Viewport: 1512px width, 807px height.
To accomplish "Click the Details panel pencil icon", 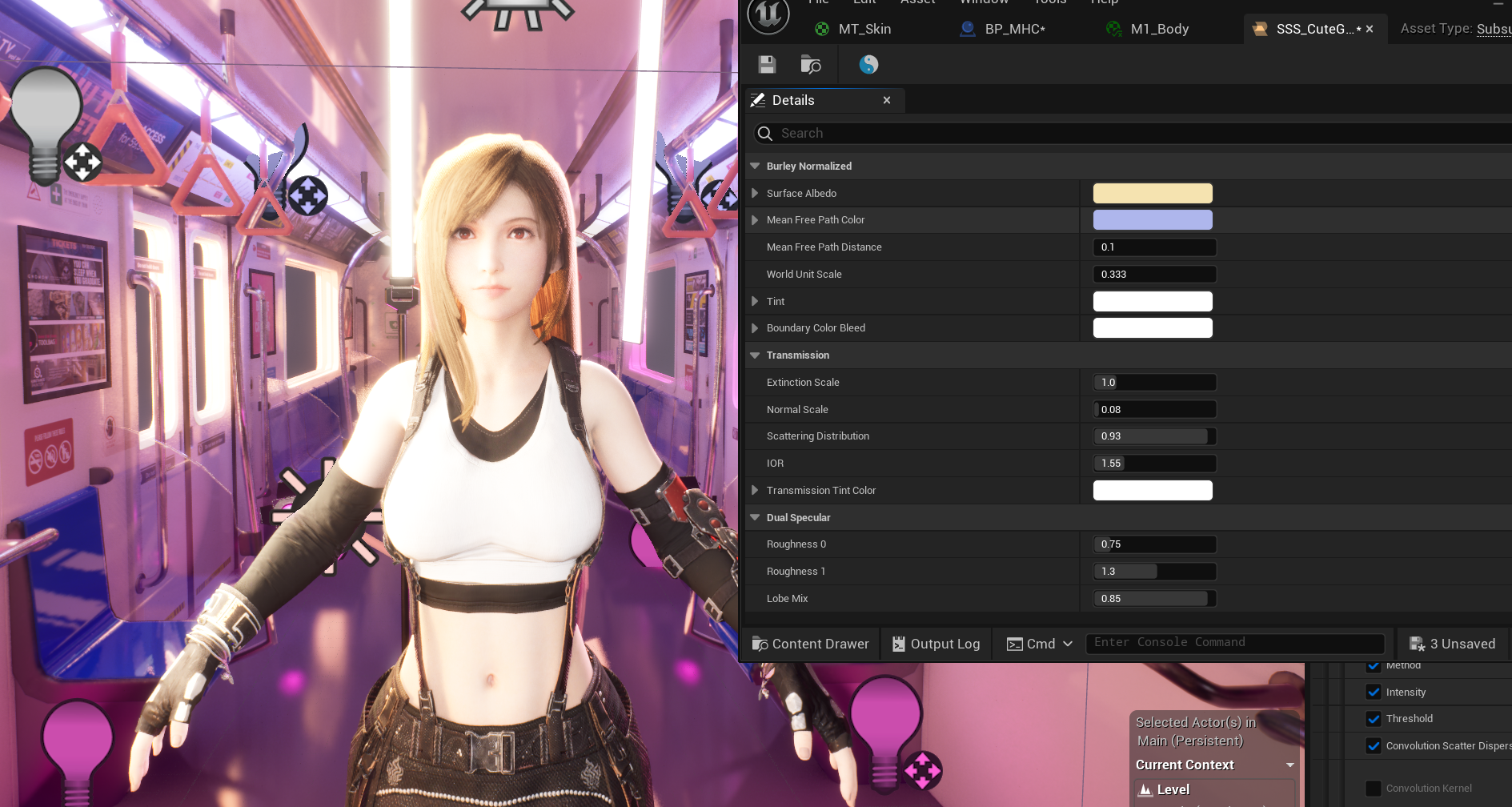I will (758, 100).
